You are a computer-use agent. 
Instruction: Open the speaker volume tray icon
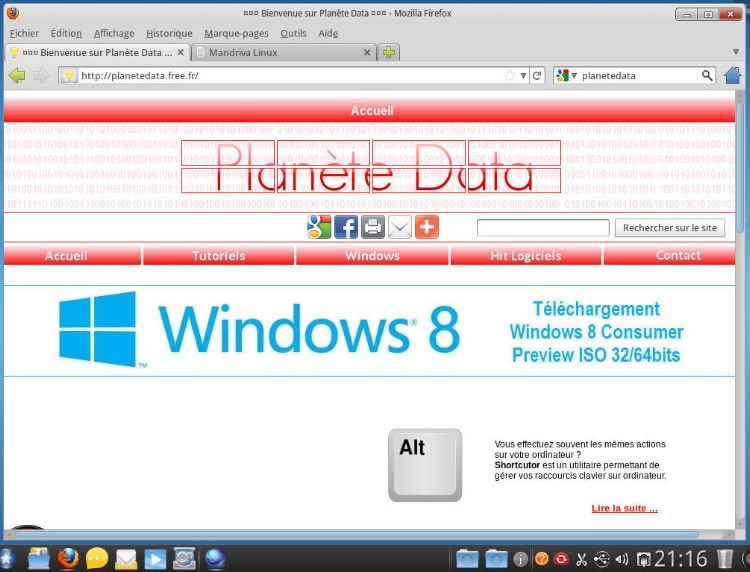(x=622, y=559)
